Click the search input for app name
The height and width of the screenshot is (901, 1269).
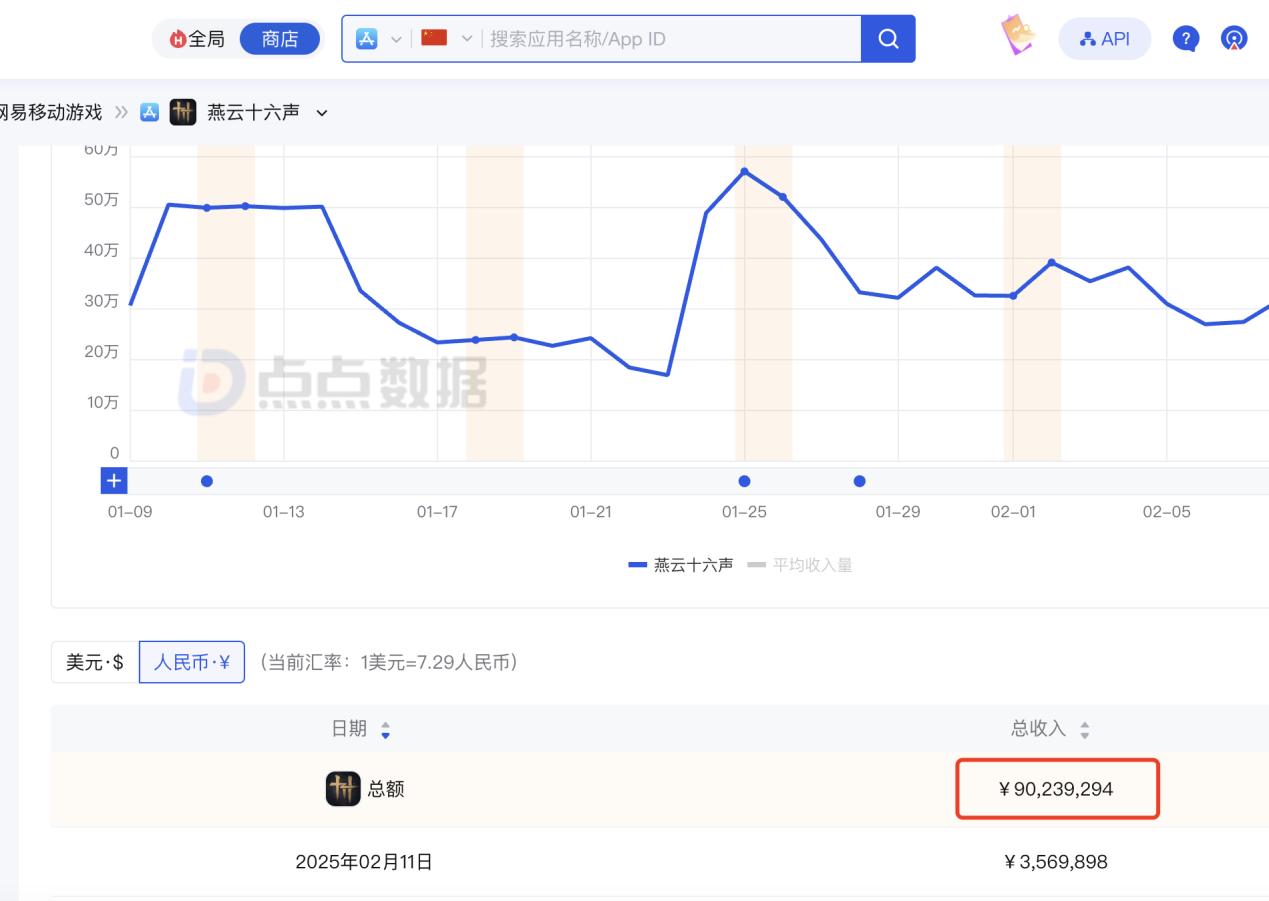coord(670,39)
